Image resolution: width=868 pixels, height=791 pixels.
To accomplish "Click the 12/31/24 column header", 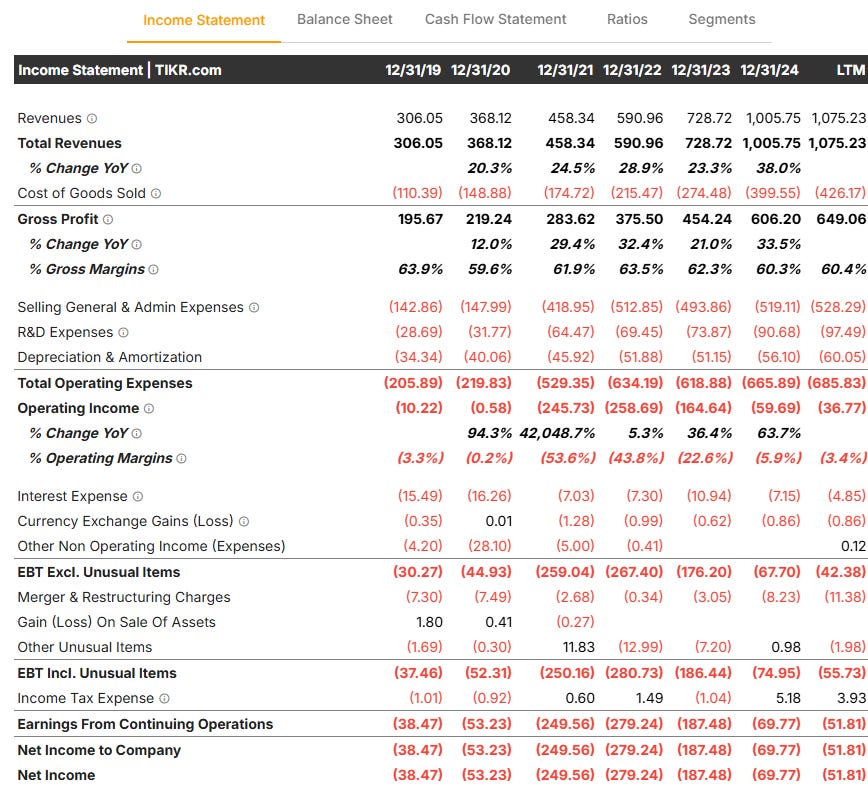I will pos(769,70).
